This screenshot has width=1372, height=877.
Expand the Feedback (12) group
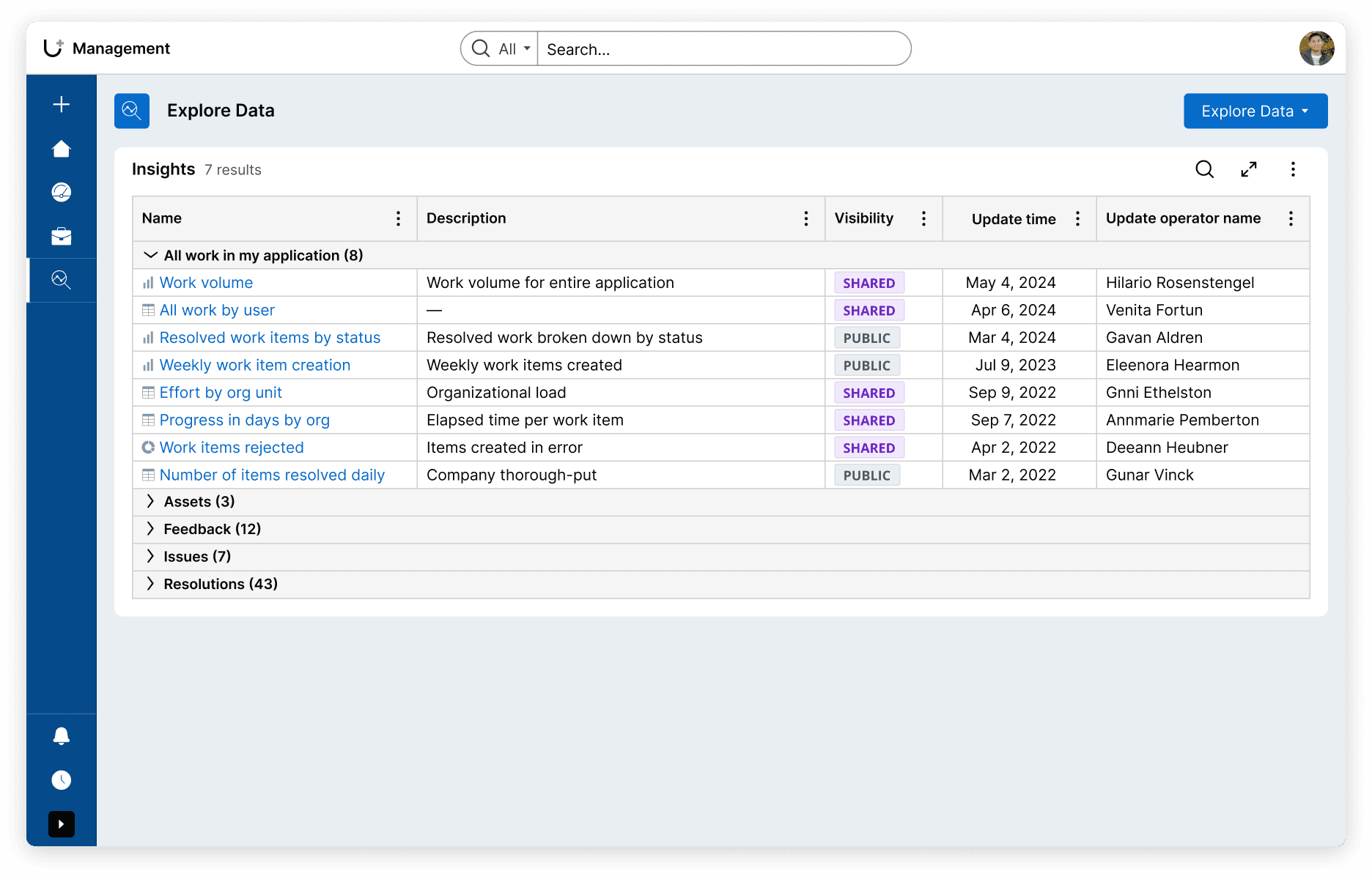coord(150,529)
